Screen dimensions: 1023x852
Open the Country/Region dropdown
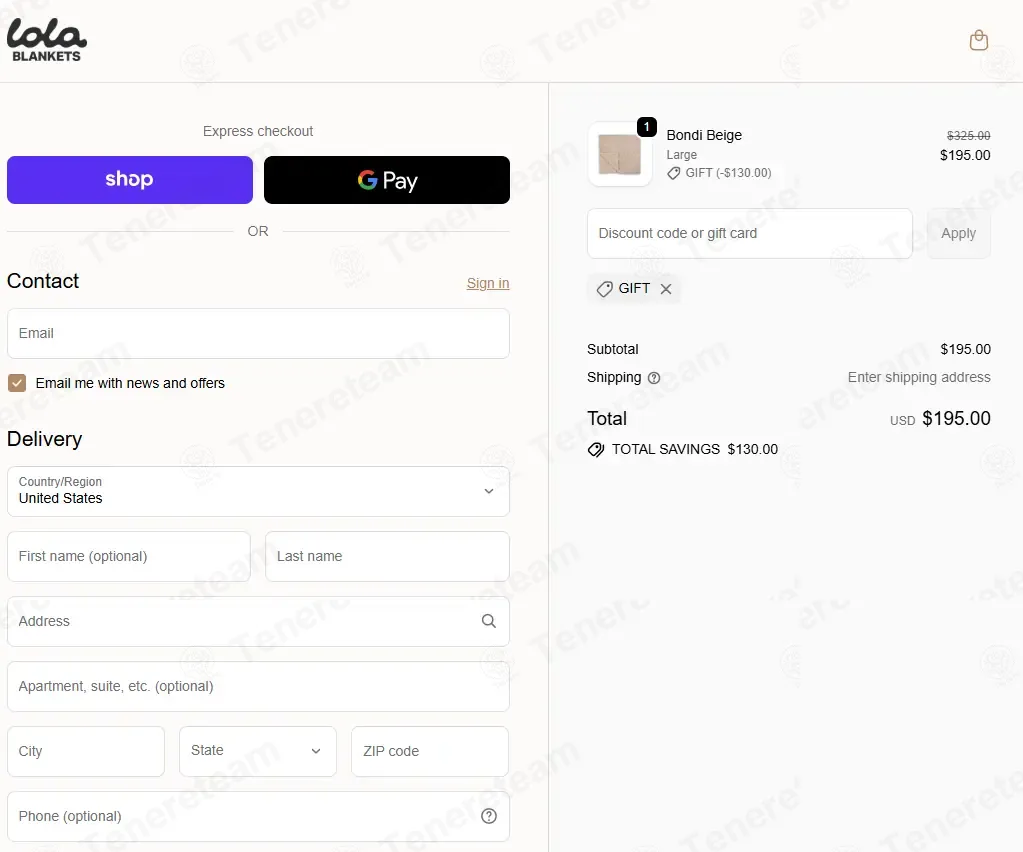(x=258, y=491)
